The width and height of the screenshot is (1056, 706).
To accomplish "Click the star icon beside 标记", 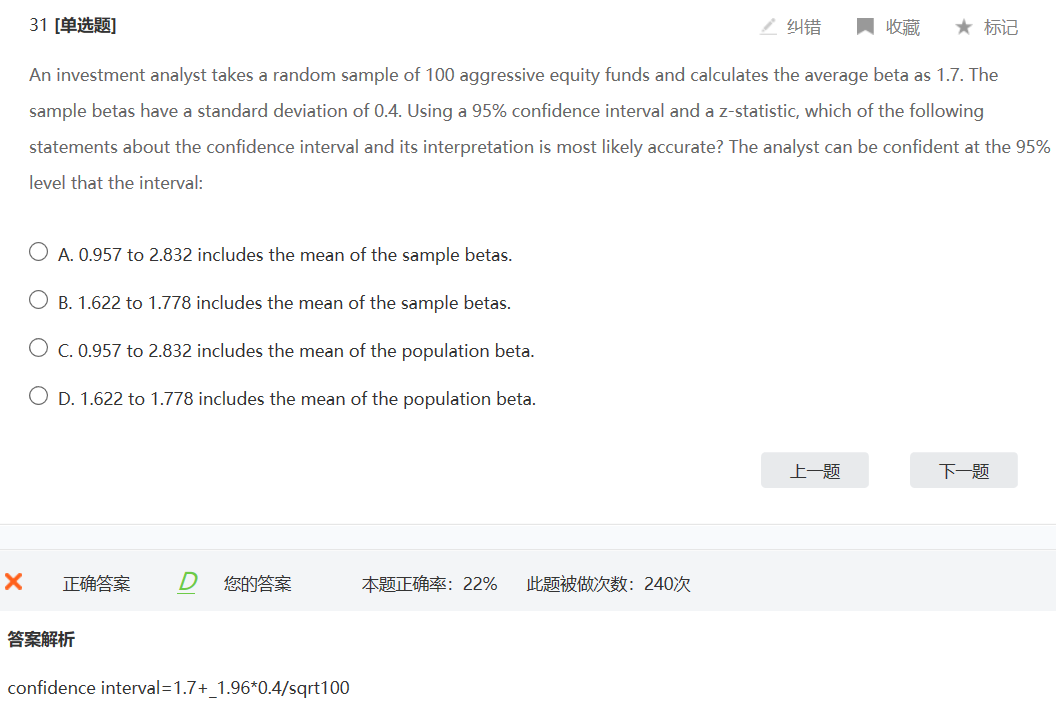I will (963, 27).
